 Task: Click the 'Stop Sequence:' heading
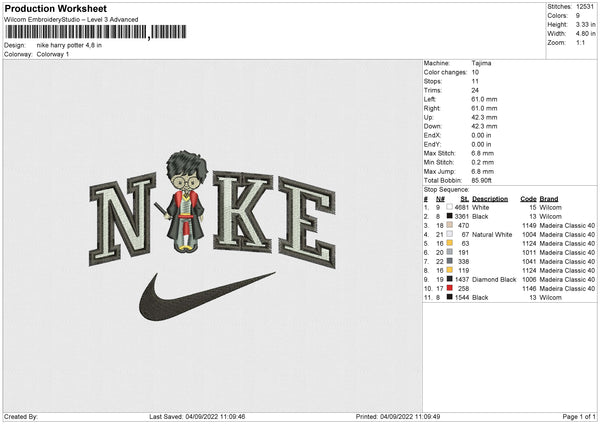pyautogui.click(x=446, y=189)
